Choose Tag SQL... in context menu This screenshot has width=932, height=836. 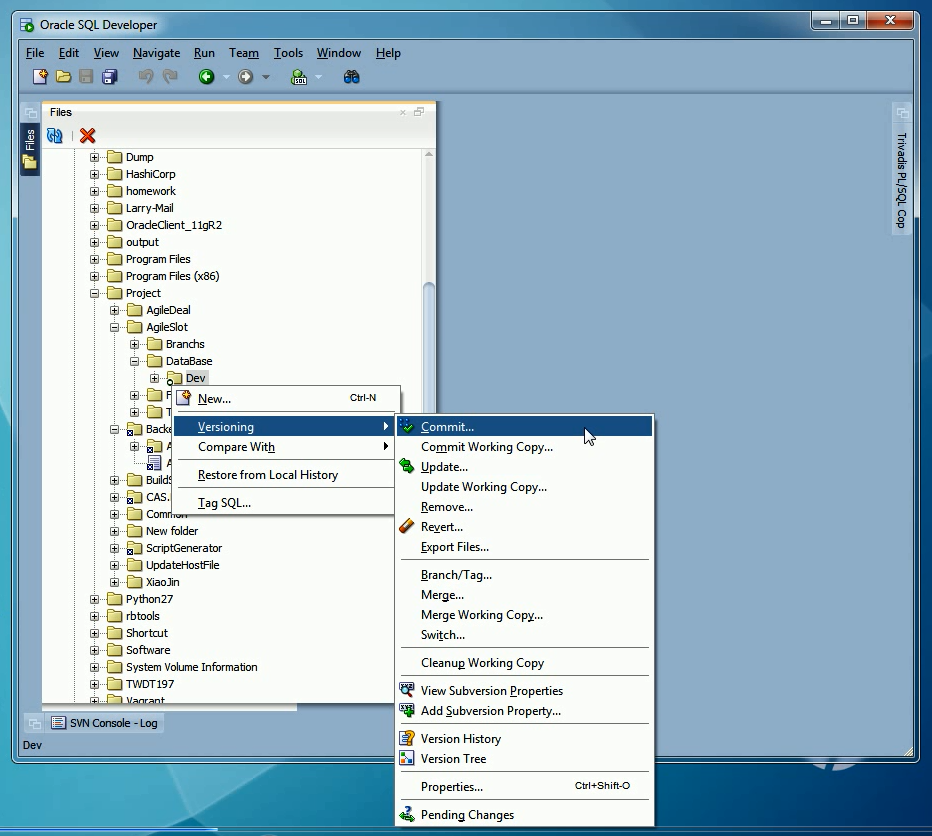285,502
